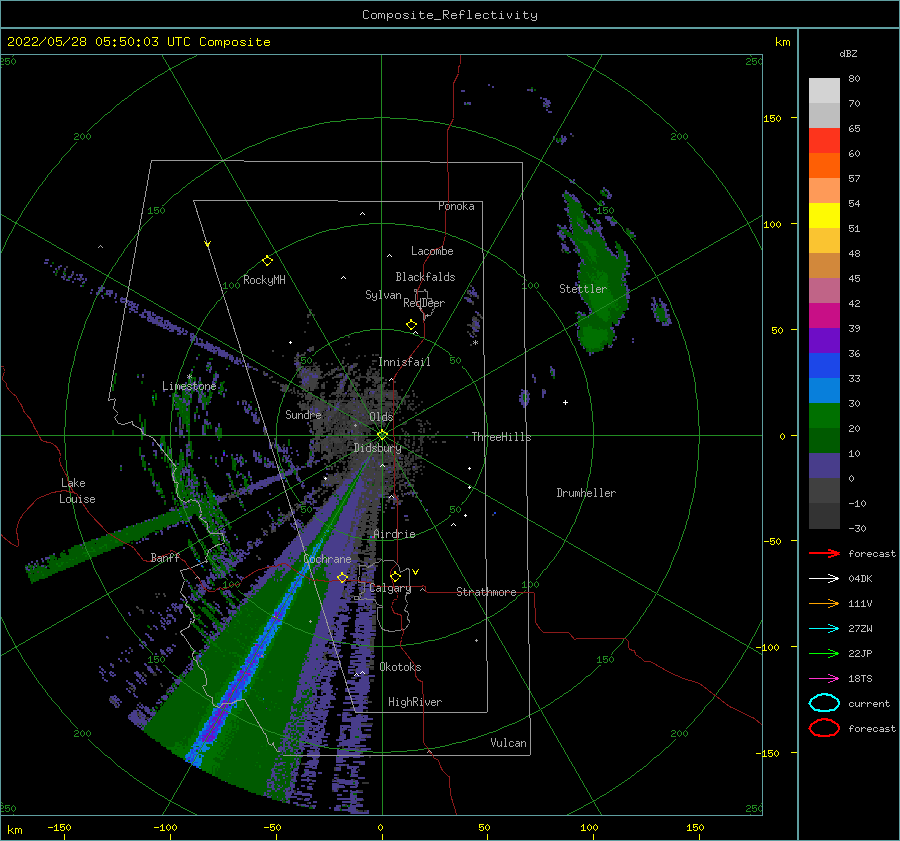Screen dimensions: 900x841
Task: Click the 'HighRiver' town label
Action: (414, 702)
